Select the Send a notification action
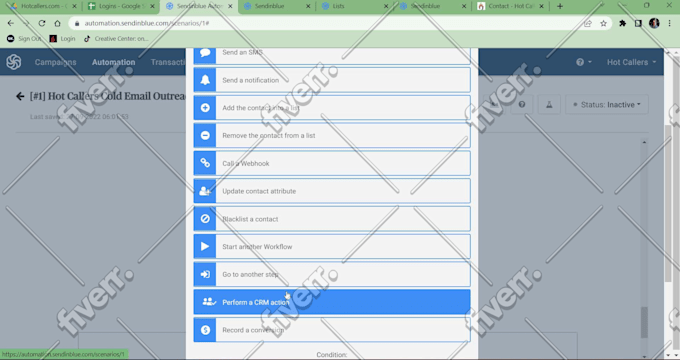 332,80
